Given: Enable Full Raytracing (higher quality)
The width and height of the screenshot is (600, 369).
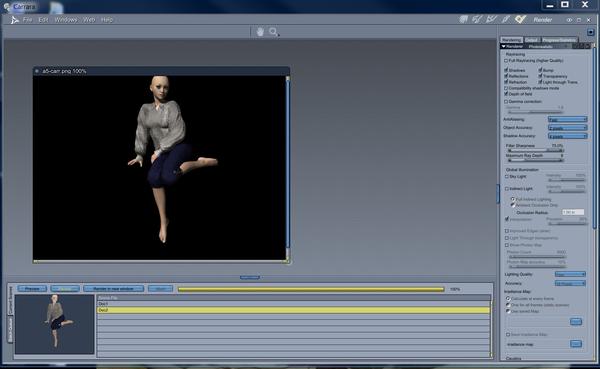Looking at the screenshot, I should pyautogui.click(x=506, y=60).
